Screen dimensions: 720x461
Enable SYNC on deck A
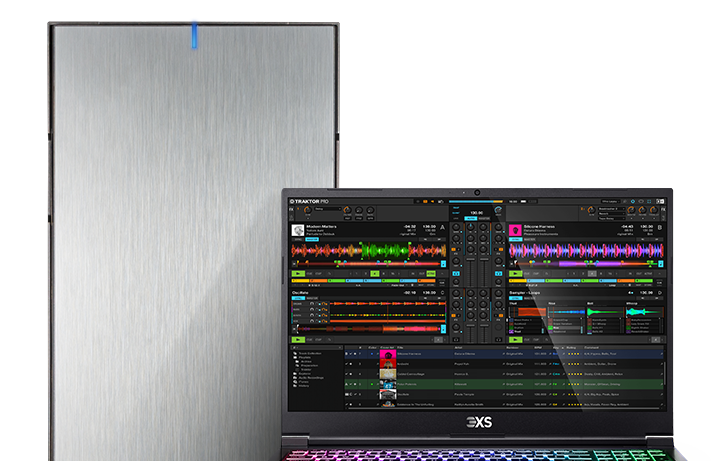(298, 239)
